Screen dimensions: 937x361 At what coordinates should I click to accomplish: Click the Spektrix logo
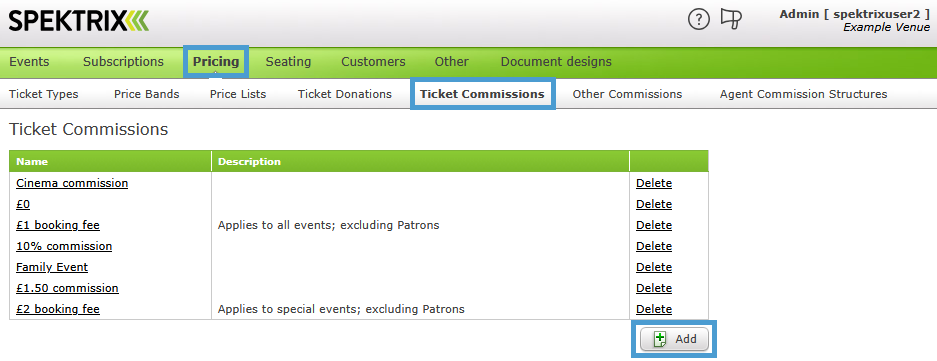(x=78, y=22)
